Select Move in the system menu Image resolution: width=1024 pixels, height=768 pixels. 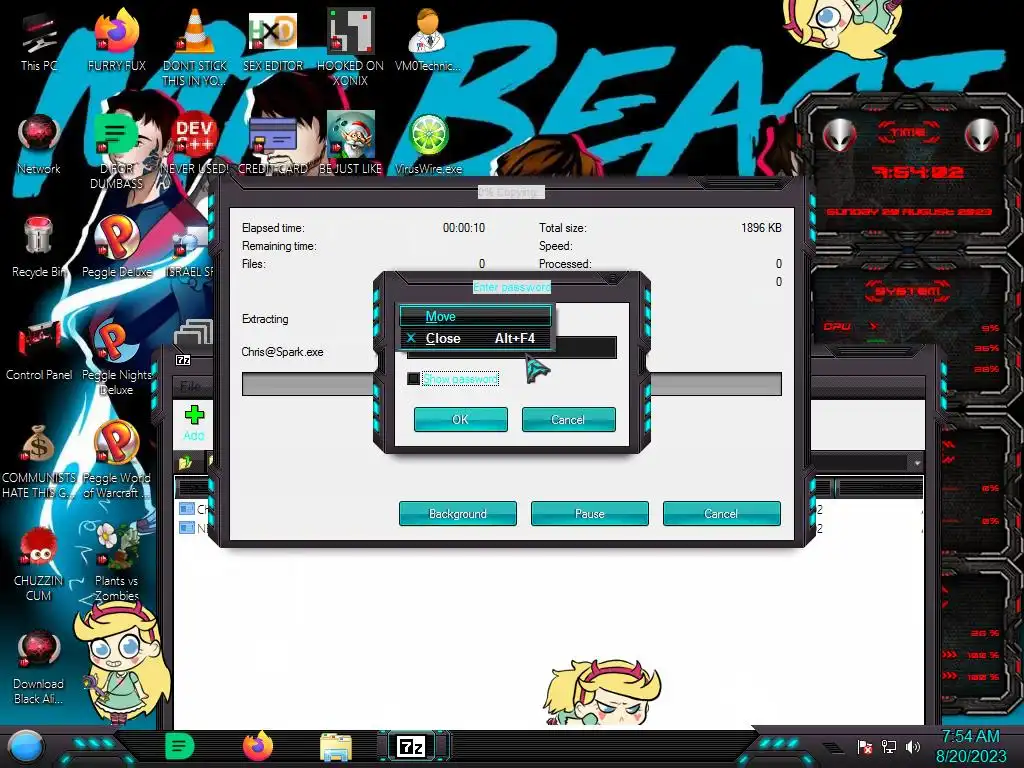[x=475, y=316]
